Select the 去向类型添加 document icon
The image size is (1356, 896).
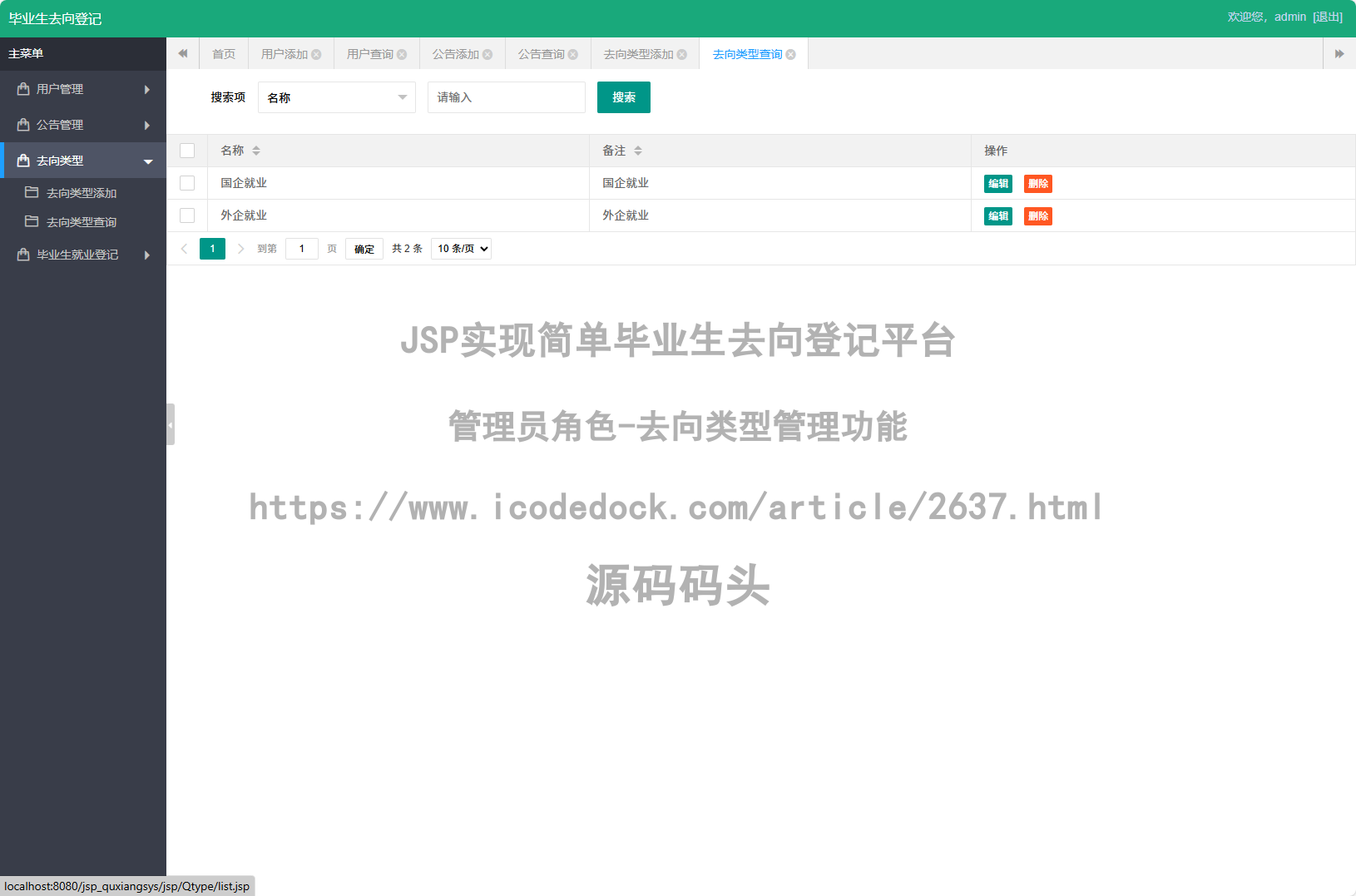click(32, 192)
